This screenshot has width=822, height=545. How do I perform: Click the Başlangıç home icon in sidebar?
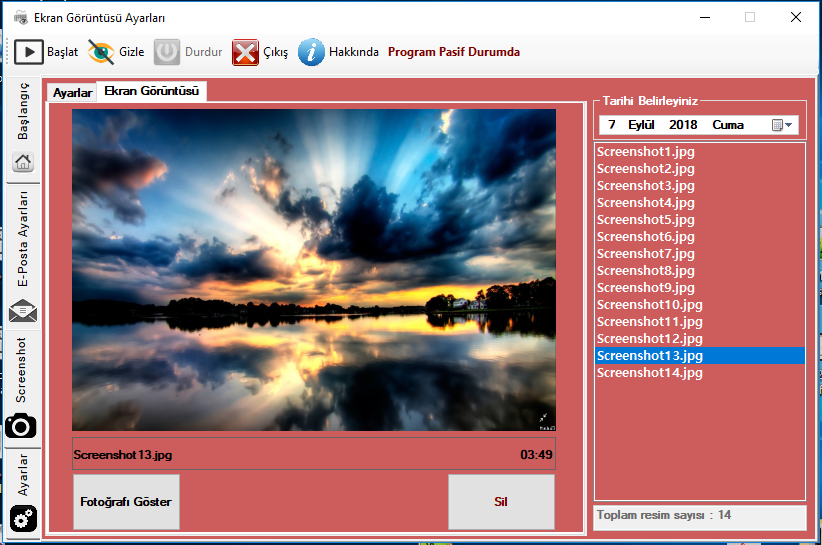point(23,162)
